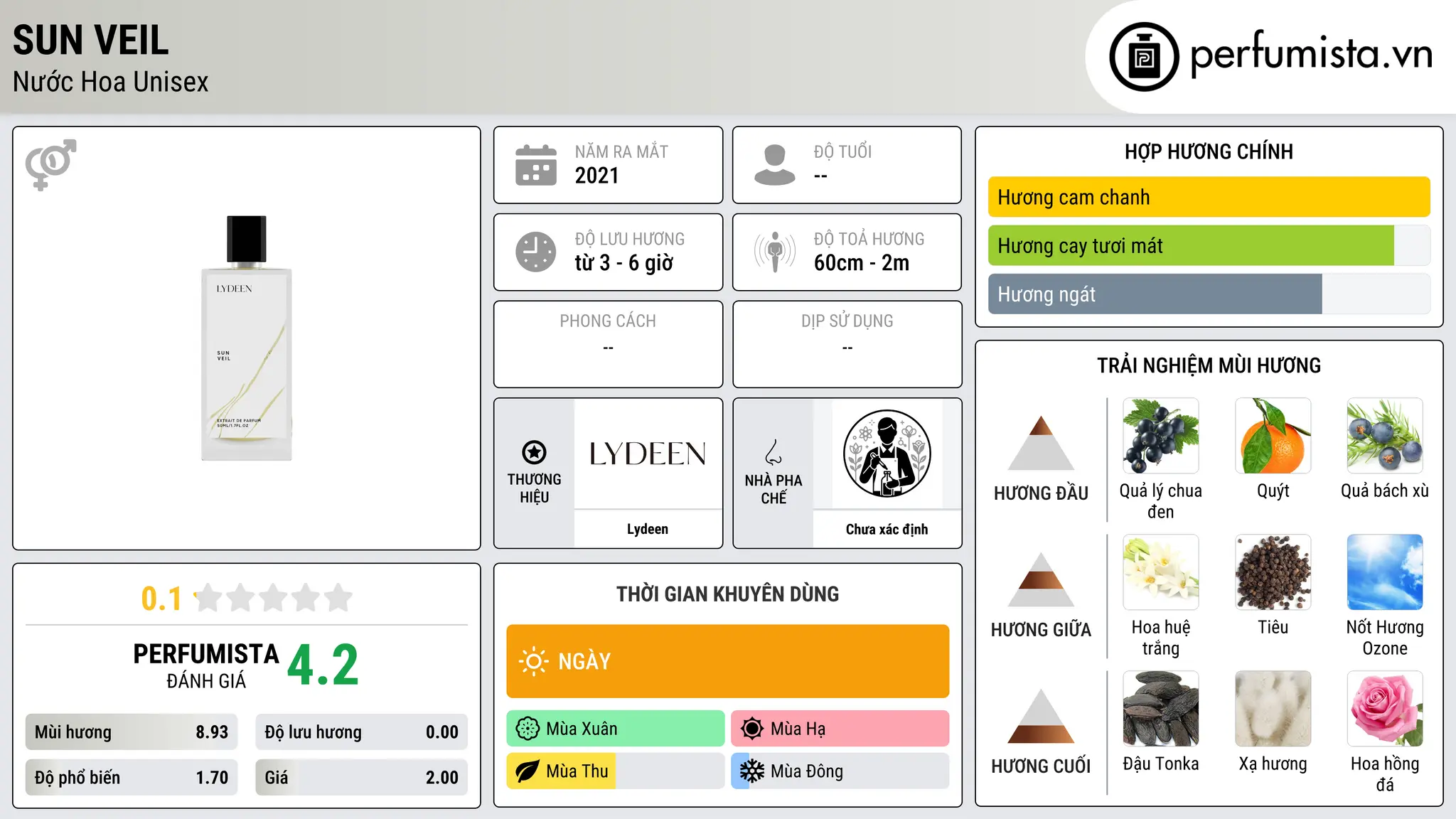Click the Độ lưu hương 0.00 score row
This screenshot has width=1456, height=819.
click(361, 732)
